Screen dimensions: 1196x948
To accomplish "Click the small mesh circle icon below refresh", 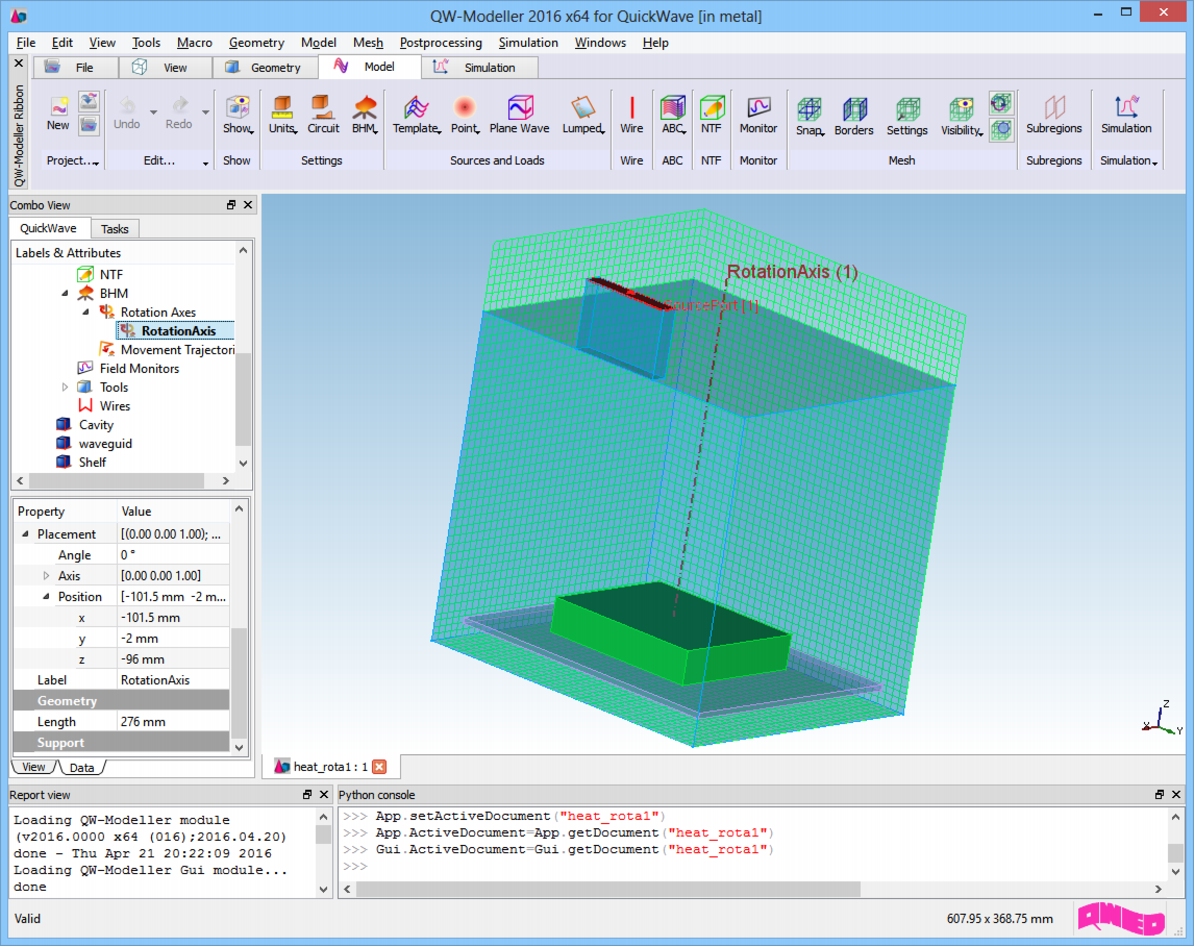I will pyautogui.click(x=1001, y=129).
